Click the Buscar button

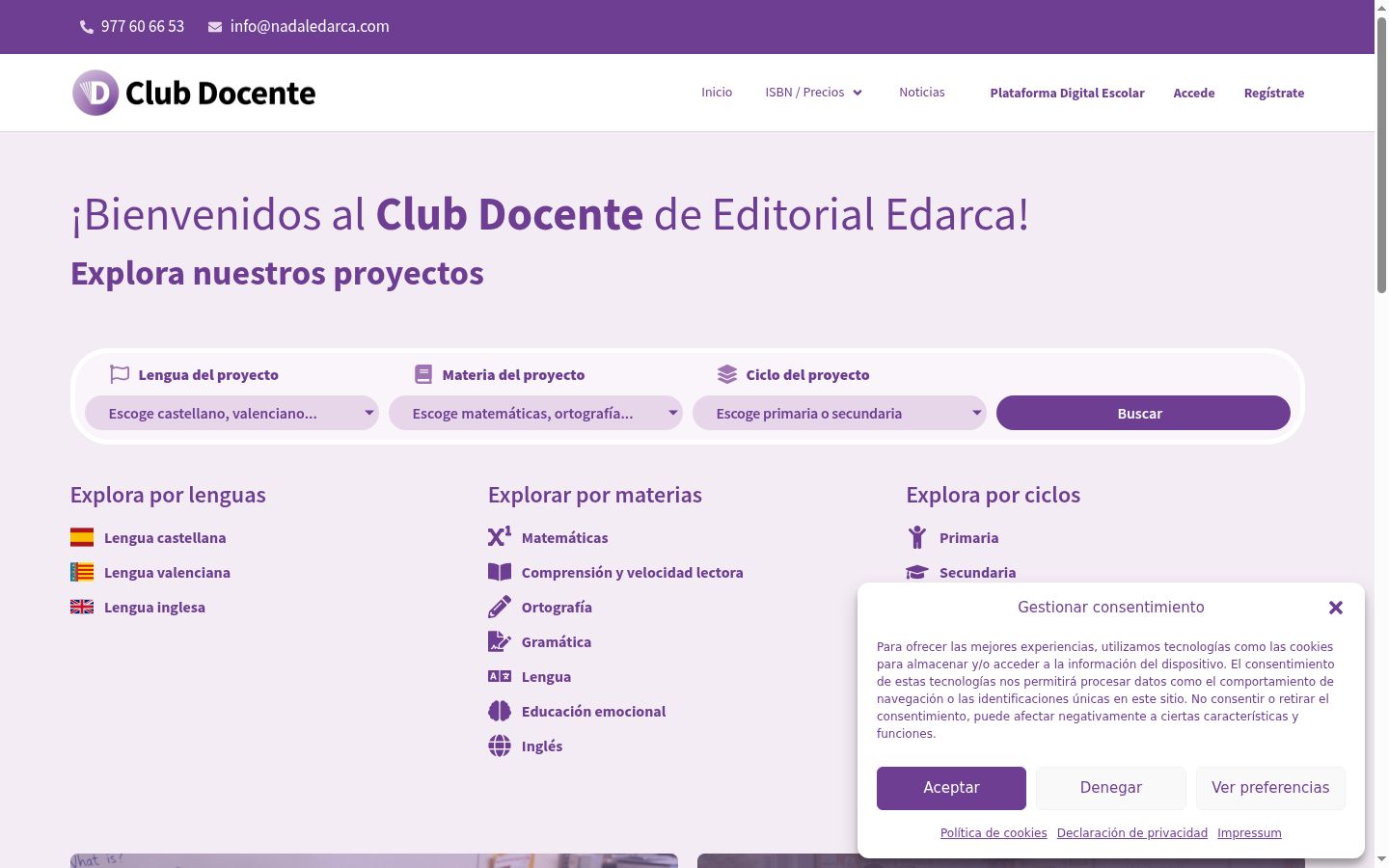click(1143, 413)
